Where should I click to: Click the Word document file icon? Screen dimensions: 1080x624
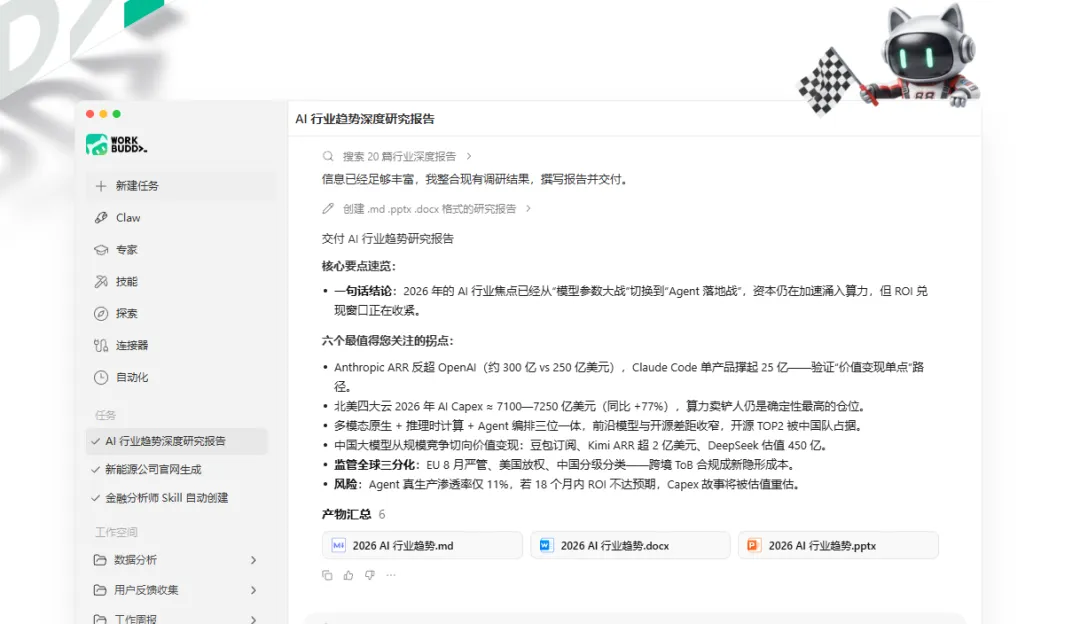546,545
